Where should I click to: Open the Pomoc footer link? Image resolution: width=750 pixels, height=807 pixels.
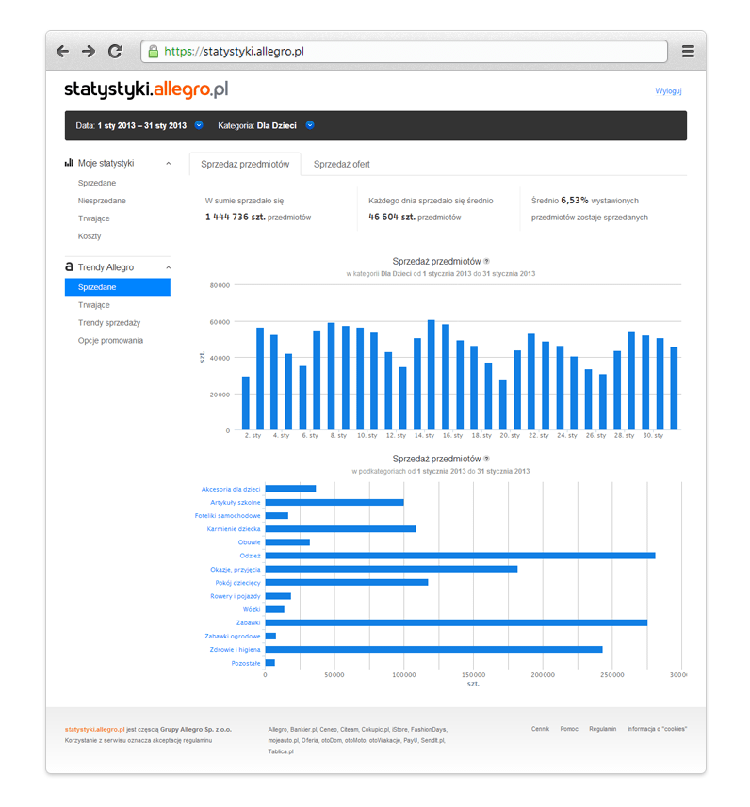pos(569,729)
